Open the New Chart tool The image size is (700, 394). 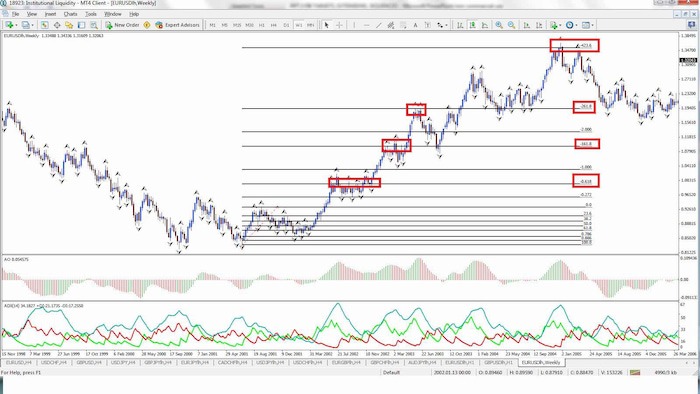9,25
